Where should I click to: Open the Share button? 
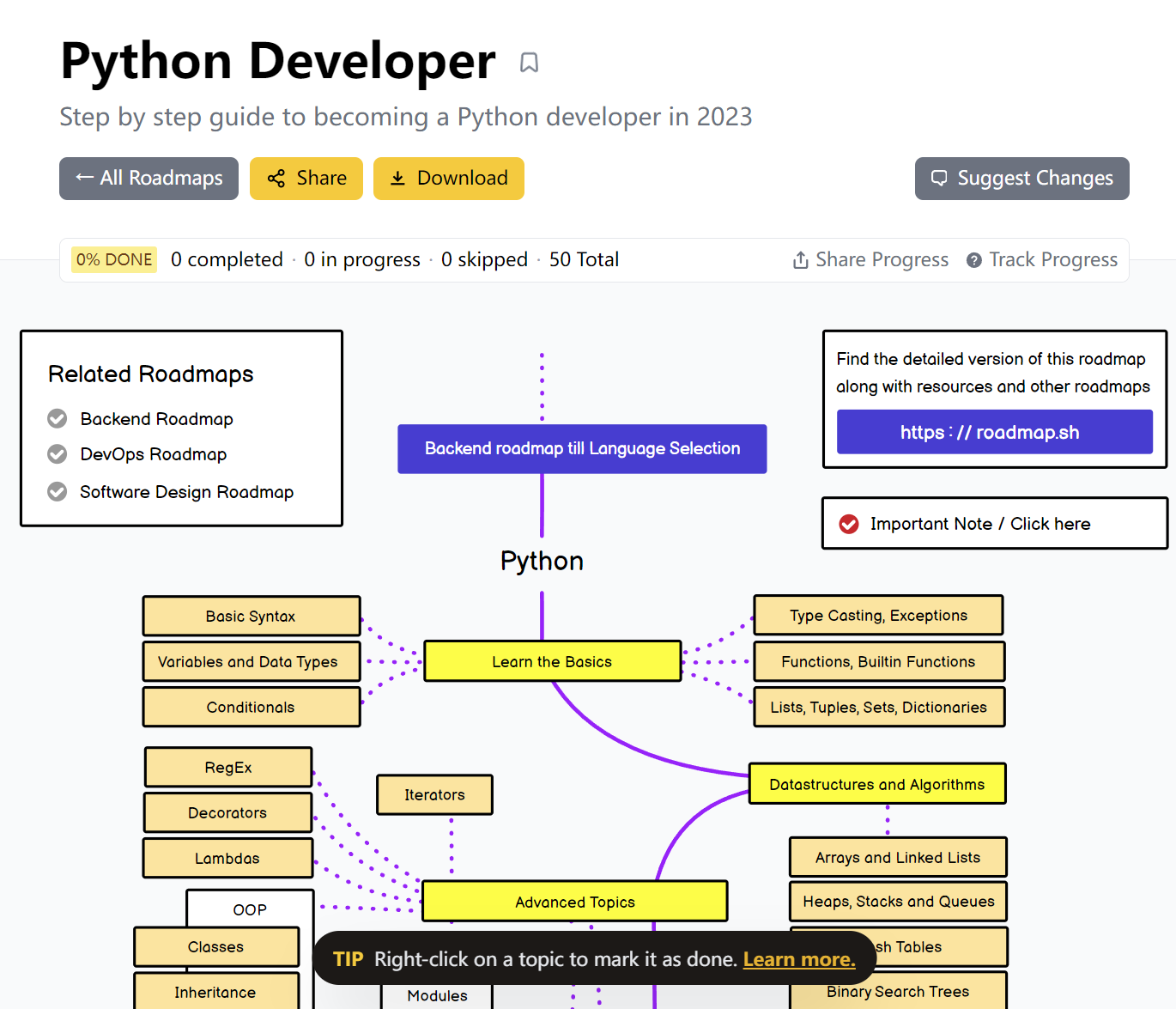pyautogui.click(x=306, y=179)
